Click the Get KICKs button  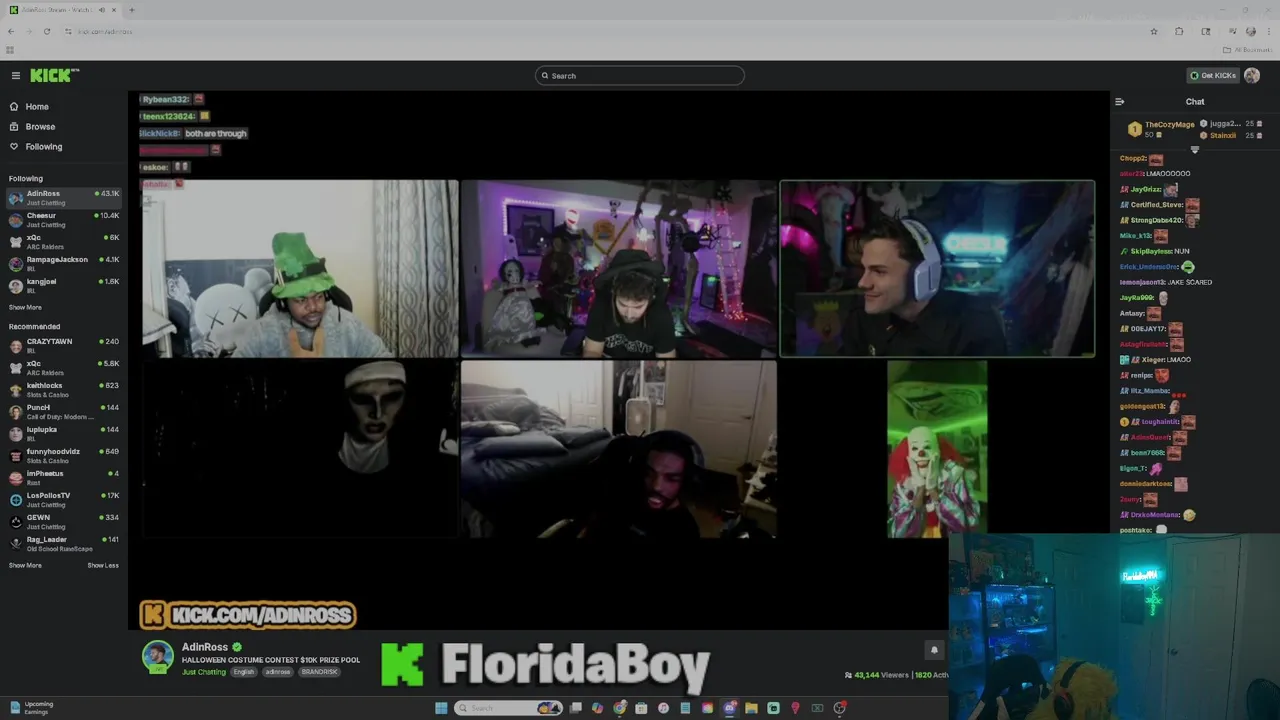[x=1212, y=76]
